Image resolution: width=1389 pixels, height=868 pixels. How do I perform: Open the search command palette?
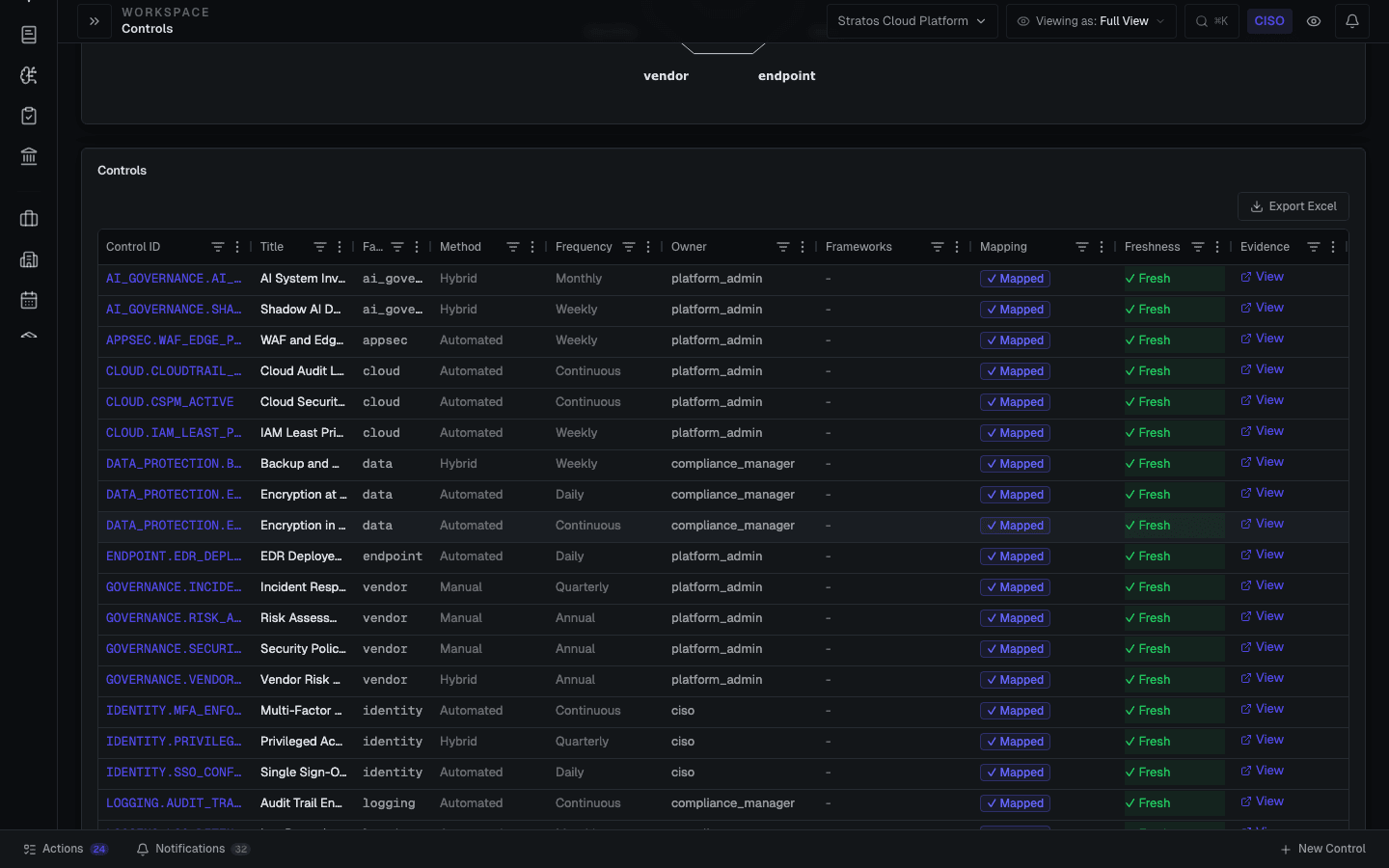point(1212,21)
